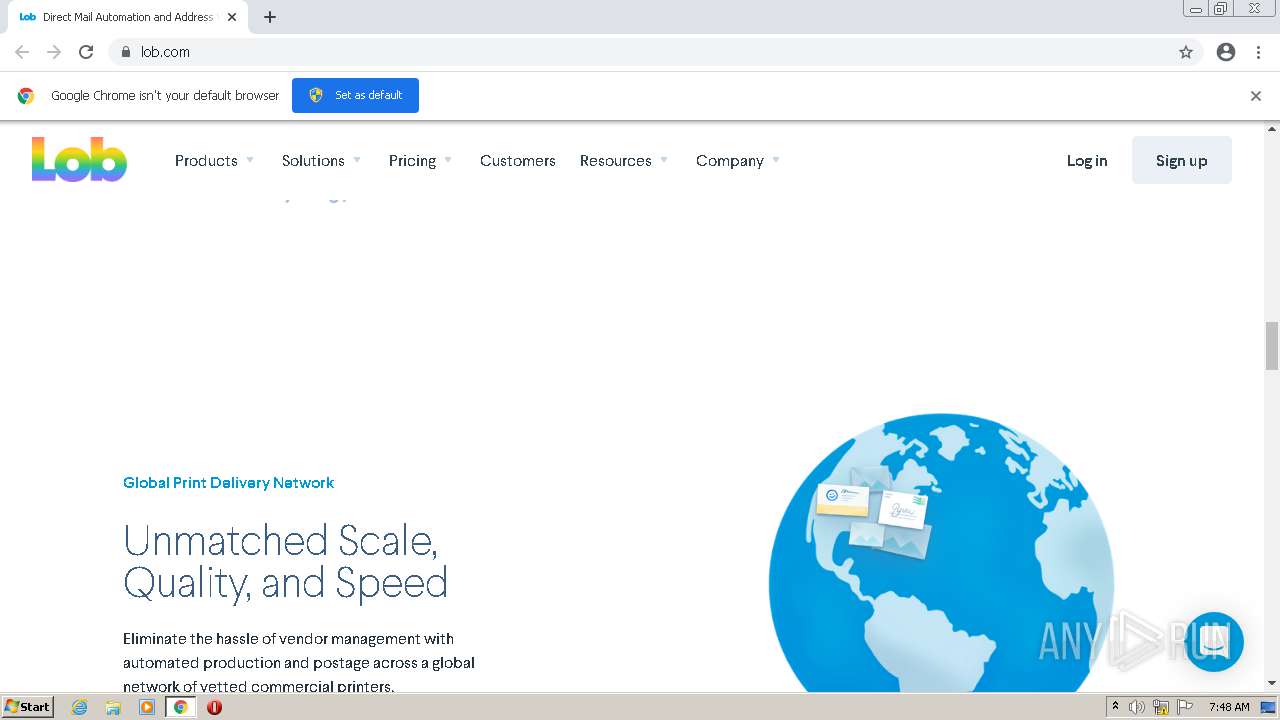Open Windows Explorer folder in taskbar
Viewport: 1280px width, 720px height.
(x=113, y=707)
